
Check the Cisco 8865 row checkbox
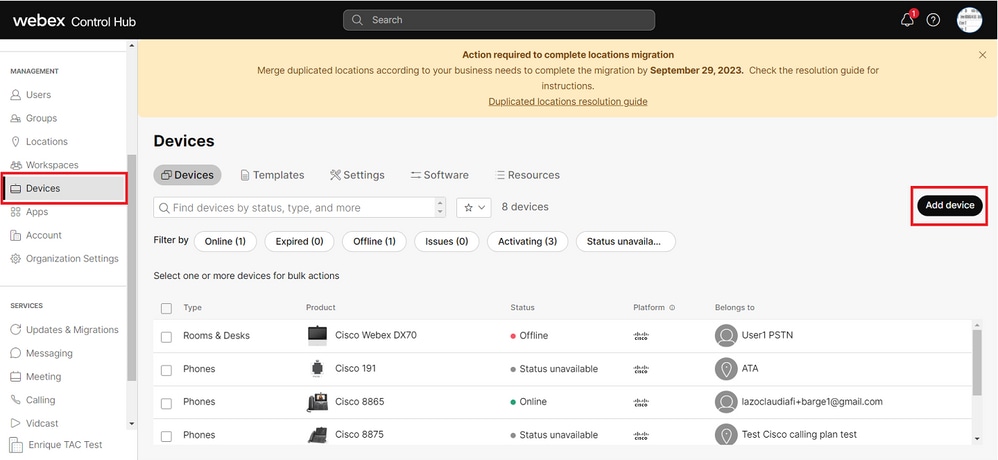(x=167, y=403)
